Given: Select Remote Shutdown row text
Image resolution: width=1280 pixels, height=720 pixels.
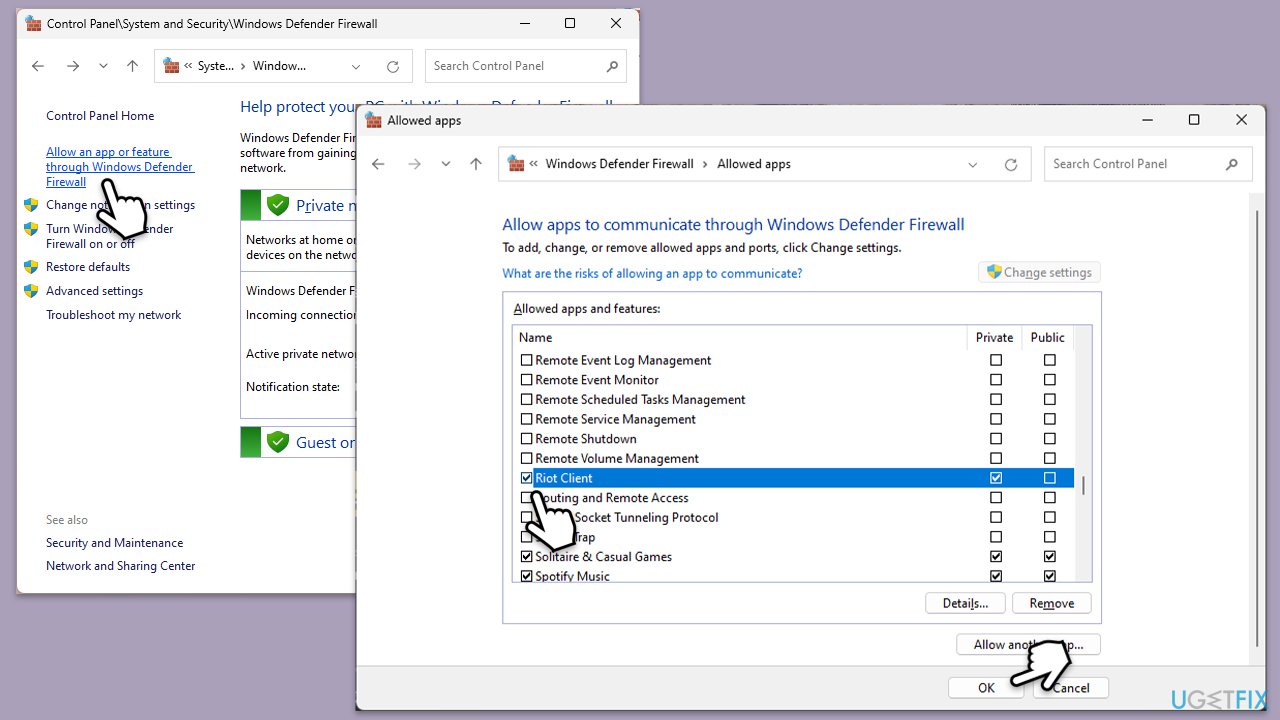Looking at the screenshot, I should [x=585, y=439].
